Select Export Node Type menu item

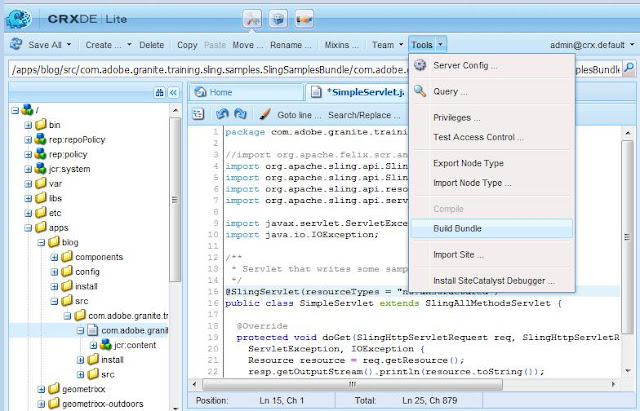click(491, 163)
